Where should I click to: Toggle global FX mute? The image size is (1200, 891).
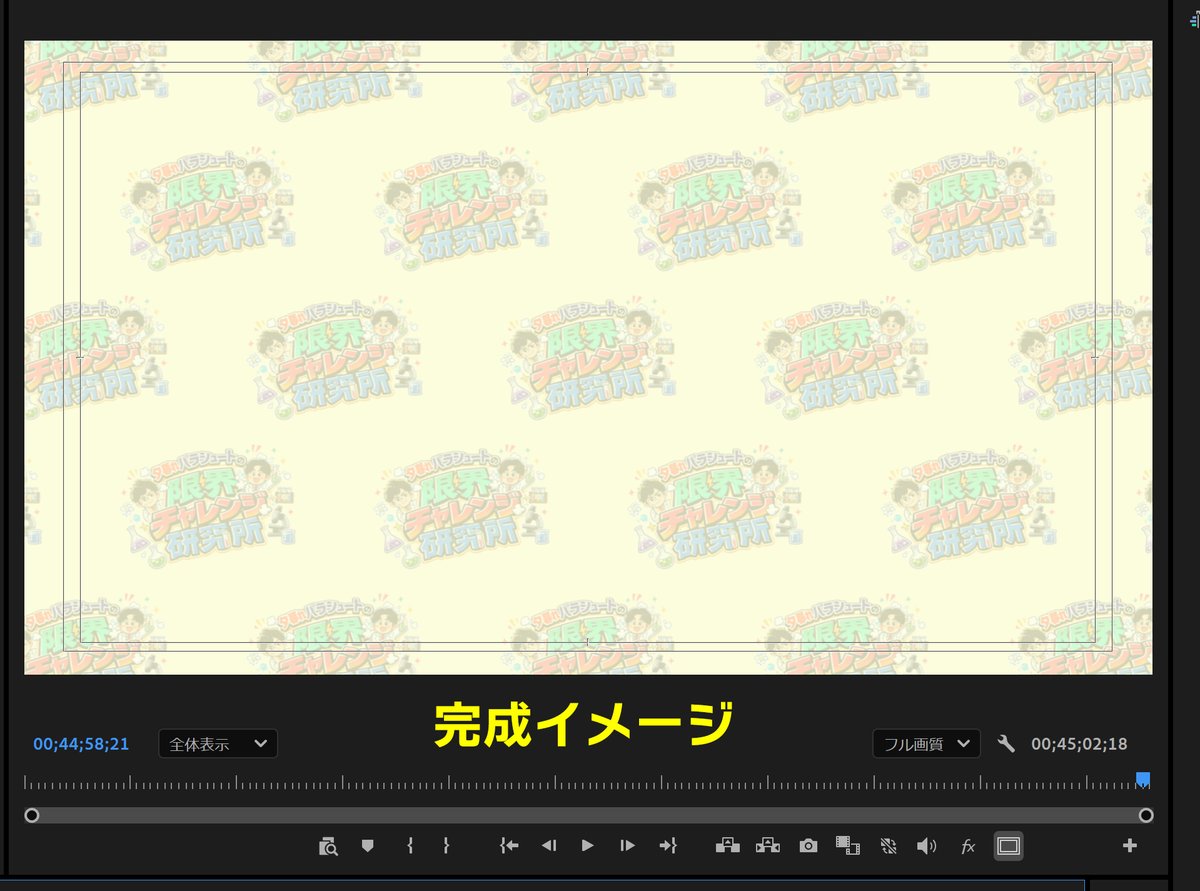coord(968,846)
